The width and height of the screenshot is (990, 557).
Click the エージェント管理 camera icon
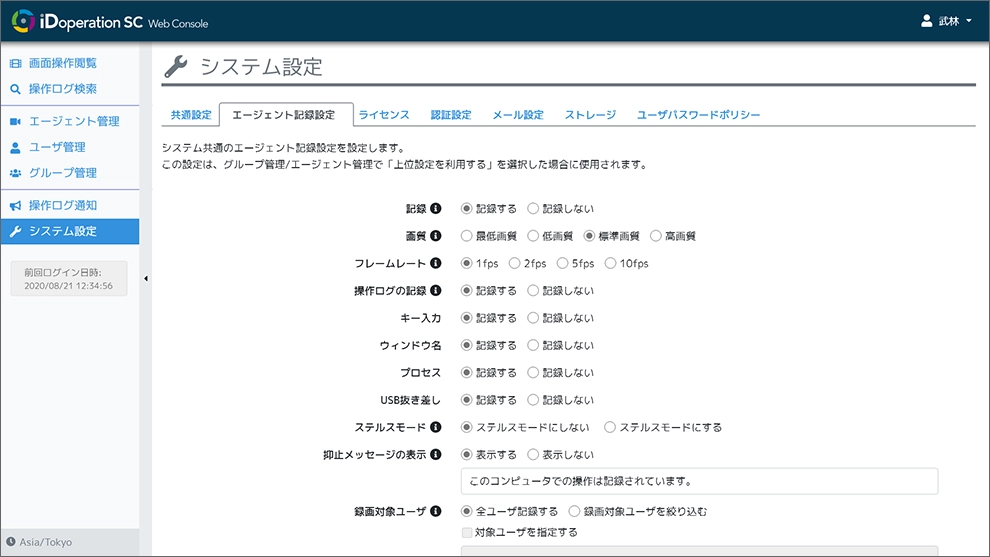coord(15,121)
